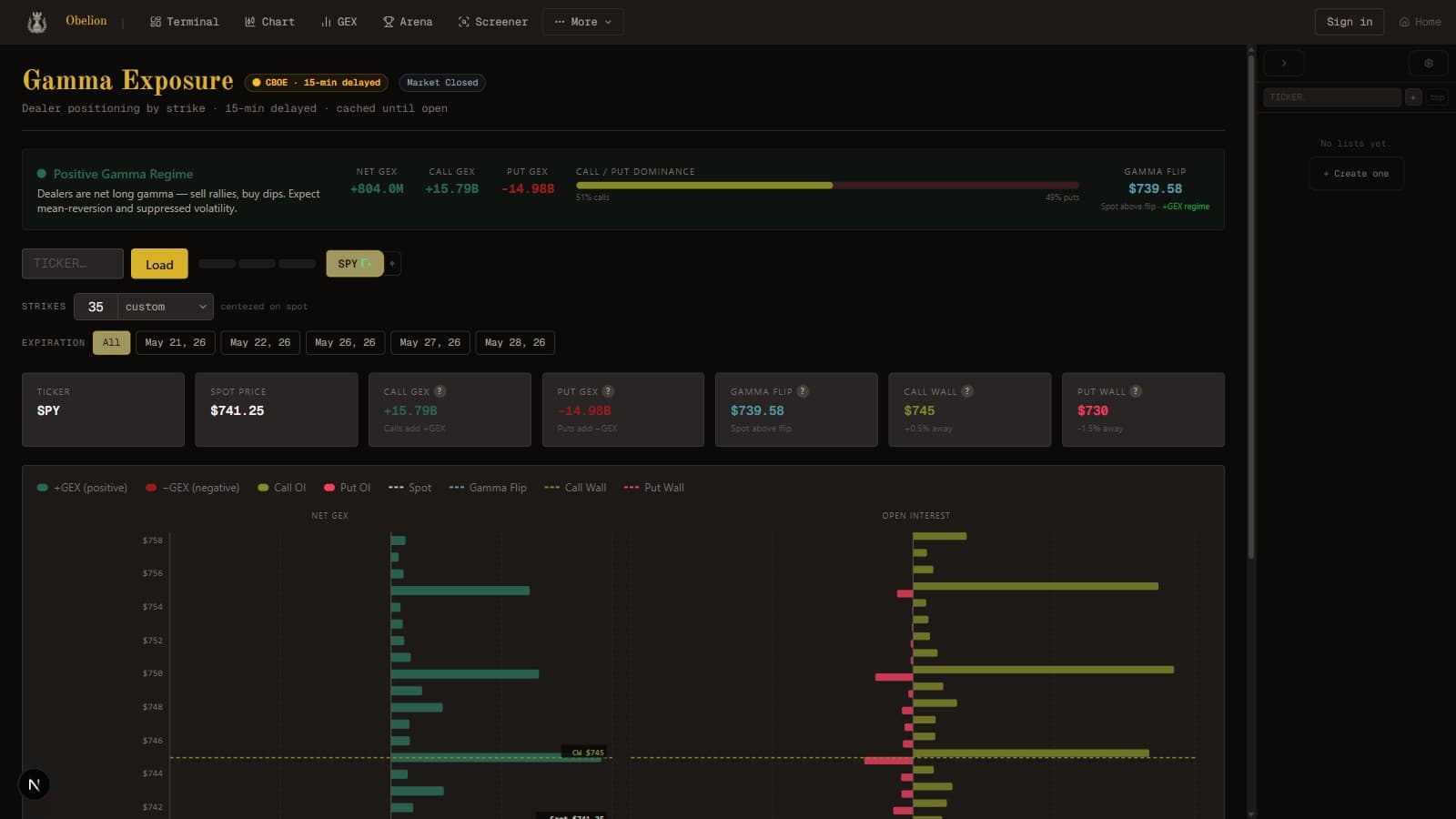Click the main TICKER search field
The width and height of the screenshot is (1456, 819).
pos(73,264)
